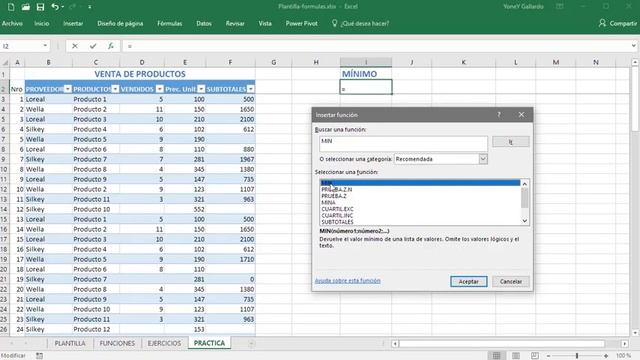Click the horizontal scrollbar left arrow
The width and height of the screenshot is (640, 360).
395,344
